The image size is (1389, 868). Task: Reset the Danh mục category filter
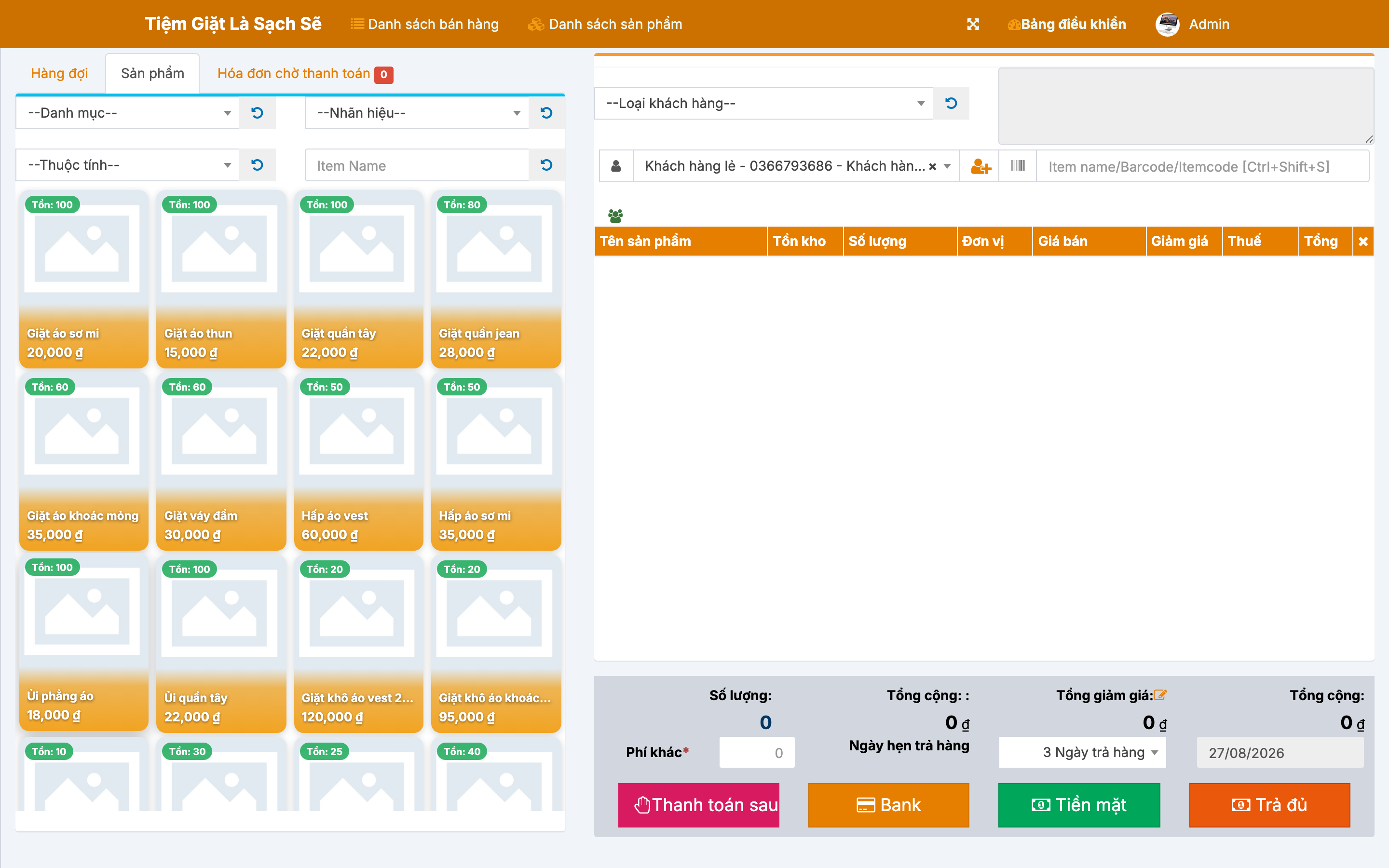point(257,113)
